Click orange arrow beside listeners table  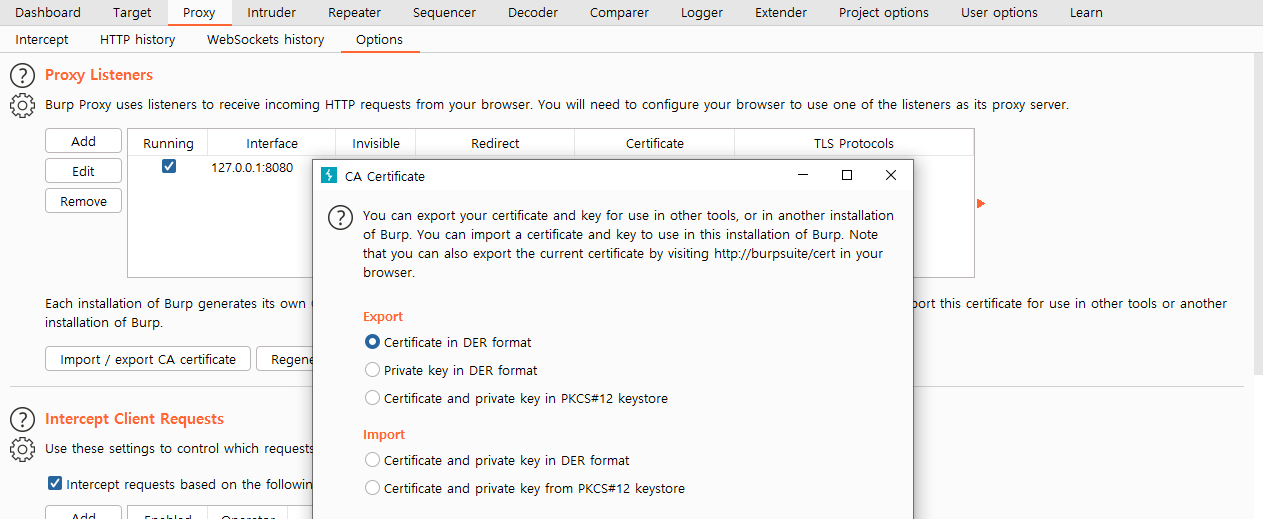tap(981, 204)
